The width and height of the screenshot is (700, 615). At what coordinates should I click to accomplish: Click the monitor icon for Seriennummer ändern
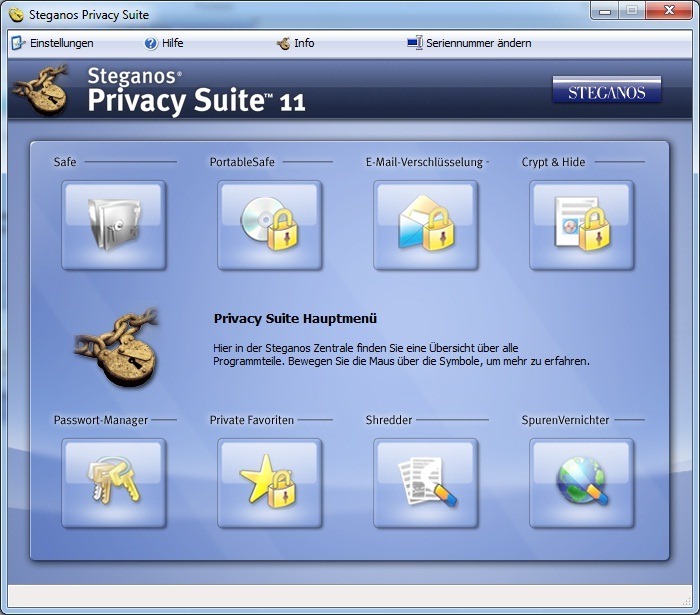(x=415, y=43)
